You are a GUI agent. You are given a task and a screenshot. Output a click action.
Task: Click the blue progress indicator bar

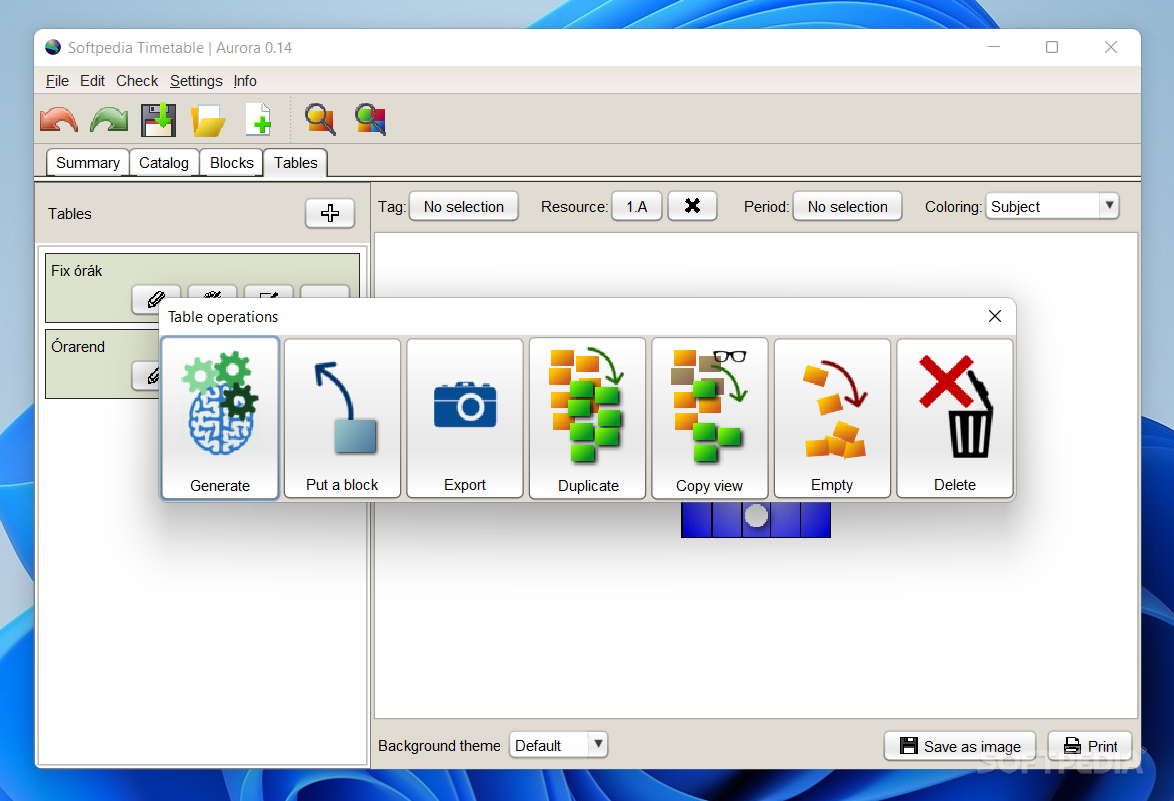[755, 519]
